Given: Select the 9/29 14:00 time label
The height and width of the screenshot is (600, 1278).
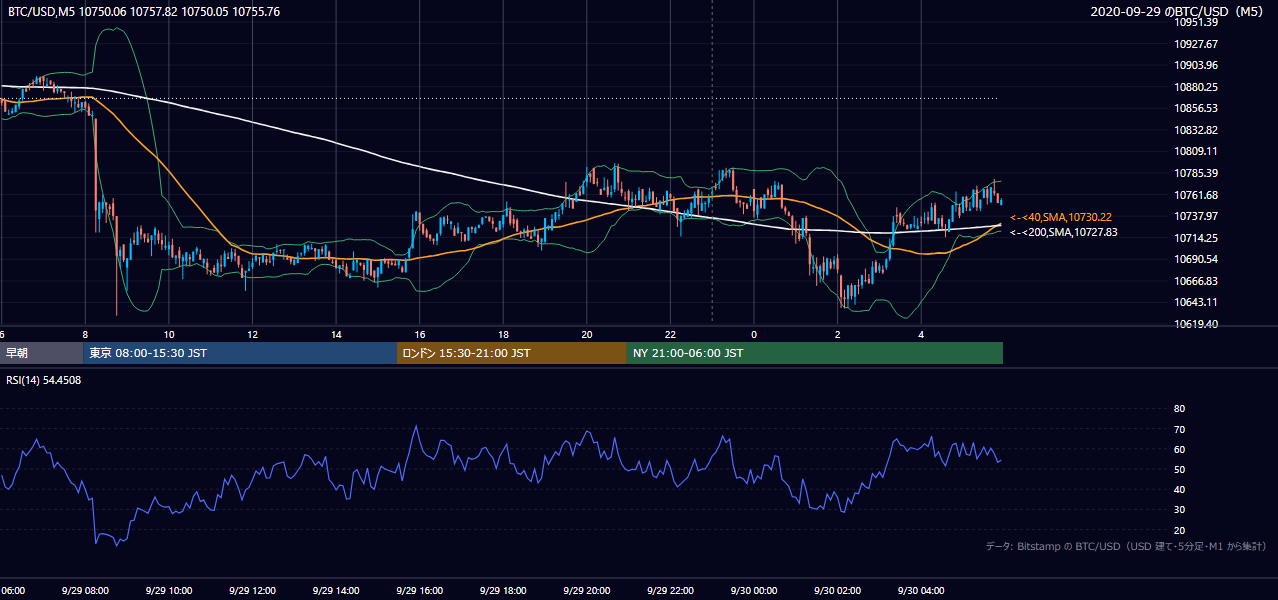Looking at the screenshot, I should [336, 591].
